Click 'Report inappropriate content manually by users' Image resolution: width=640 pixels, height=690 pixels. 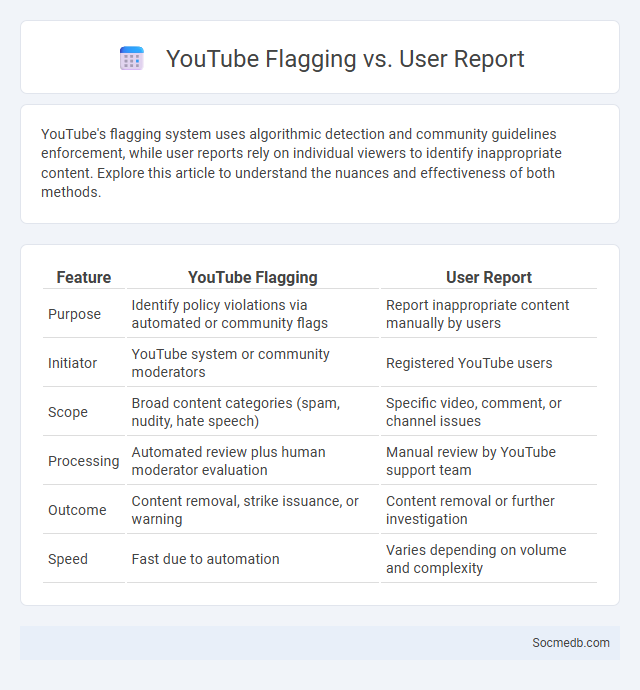point(478,314)
